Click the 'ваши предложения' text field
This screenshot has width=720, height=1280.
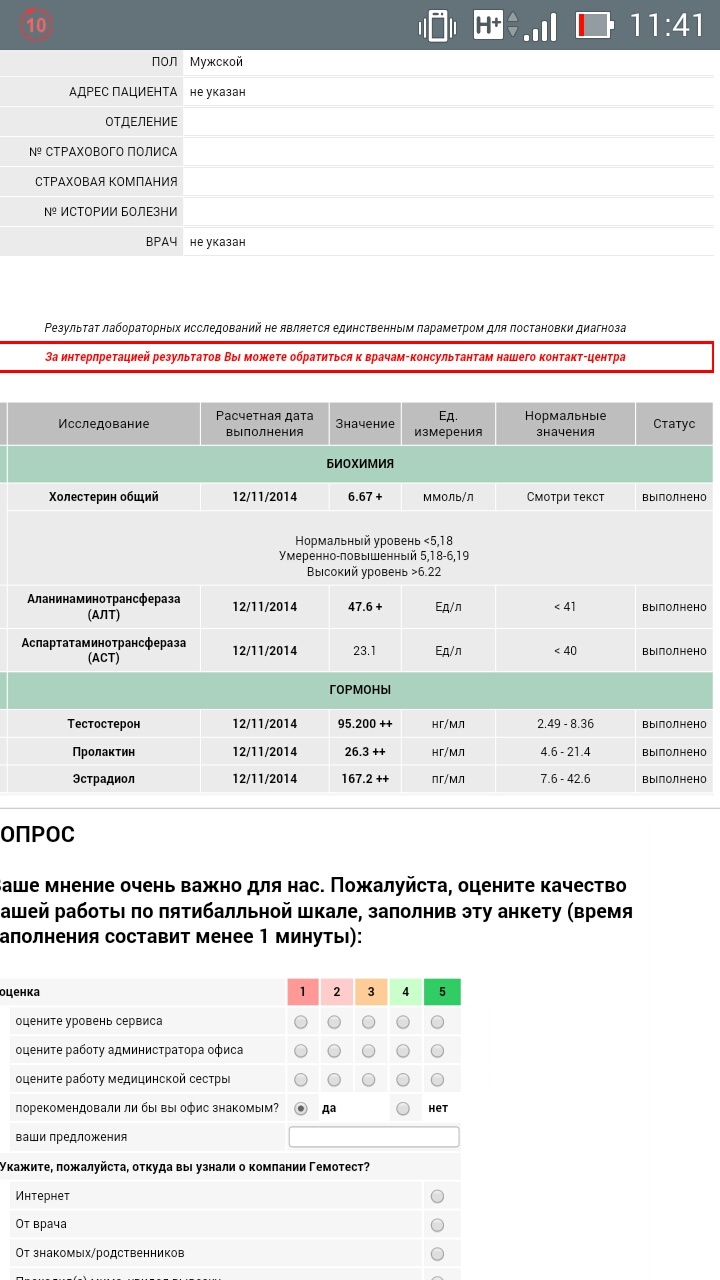pos(373,1137)
